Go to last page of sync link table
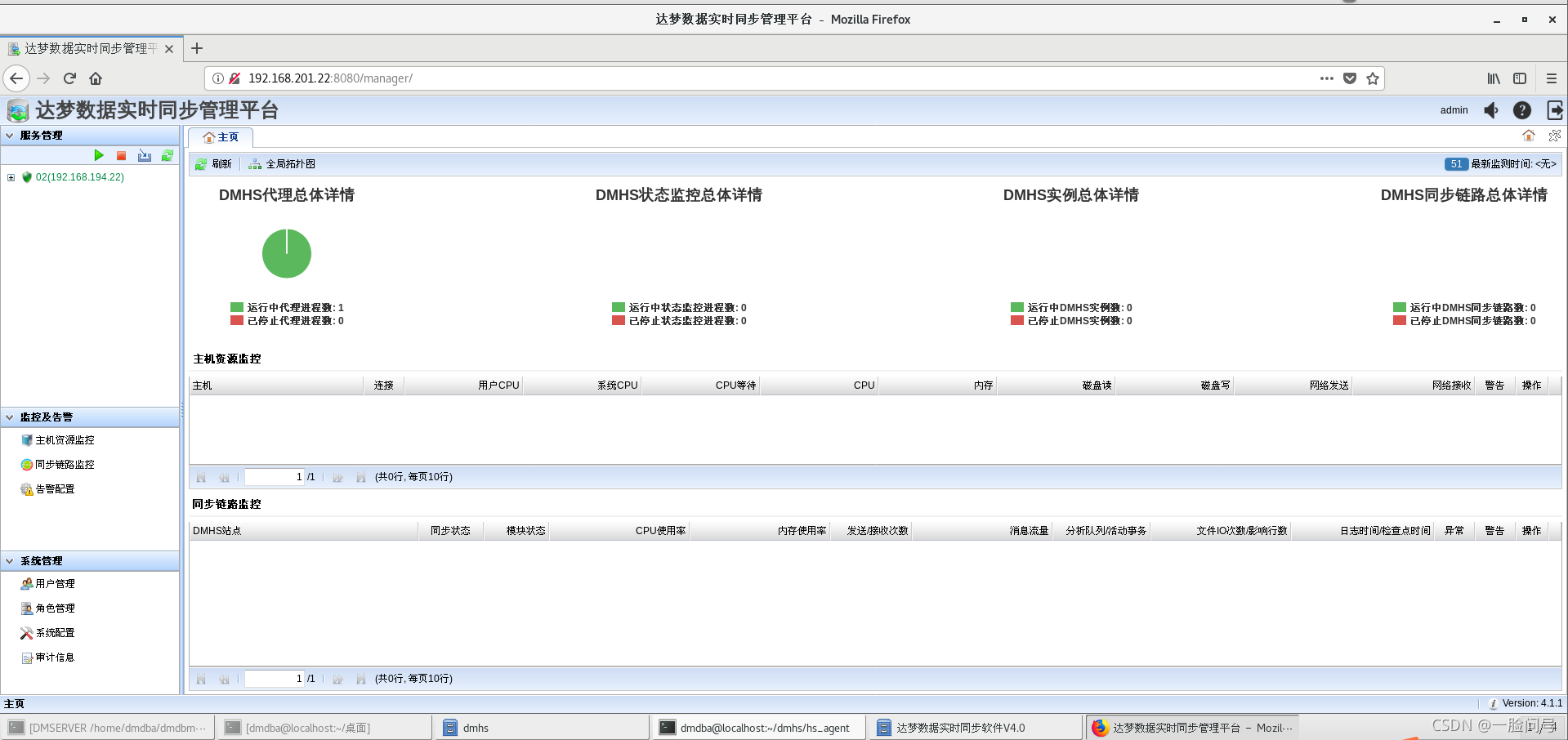 pyautogui.click(x=360, y=679)
